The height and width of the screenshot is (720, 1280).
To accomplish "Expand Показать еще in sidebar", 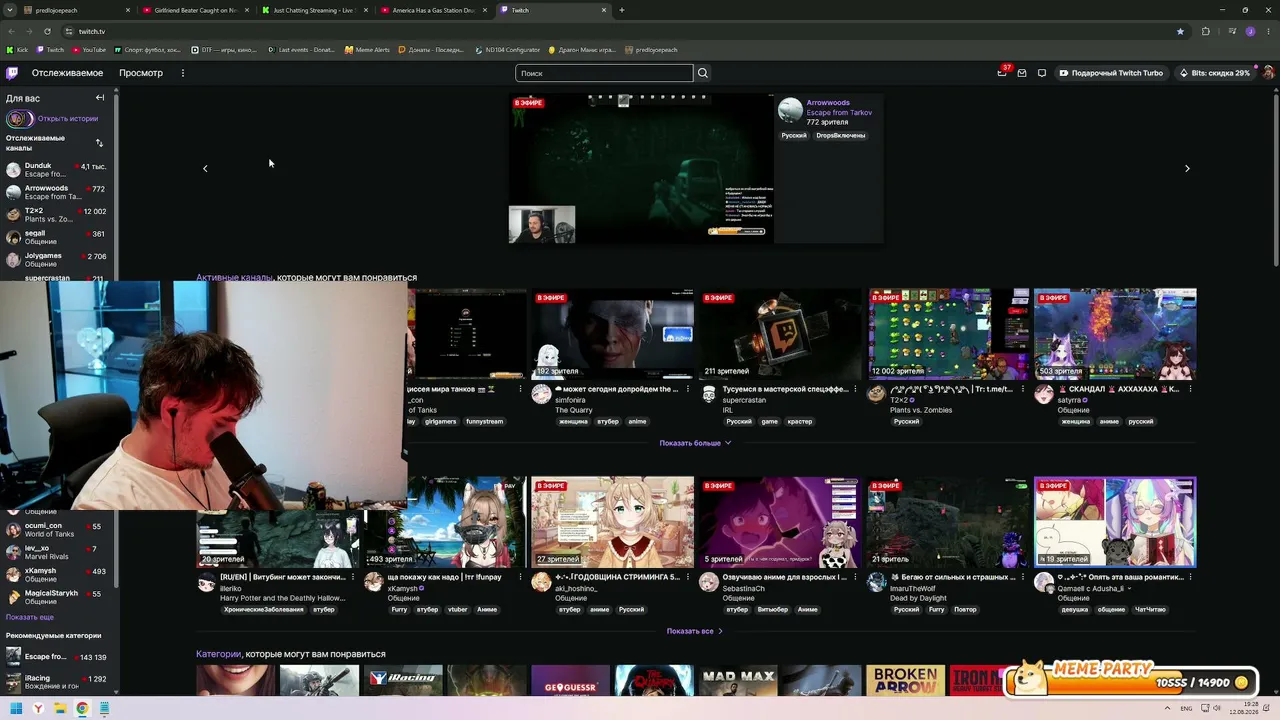I will point(30,617).
